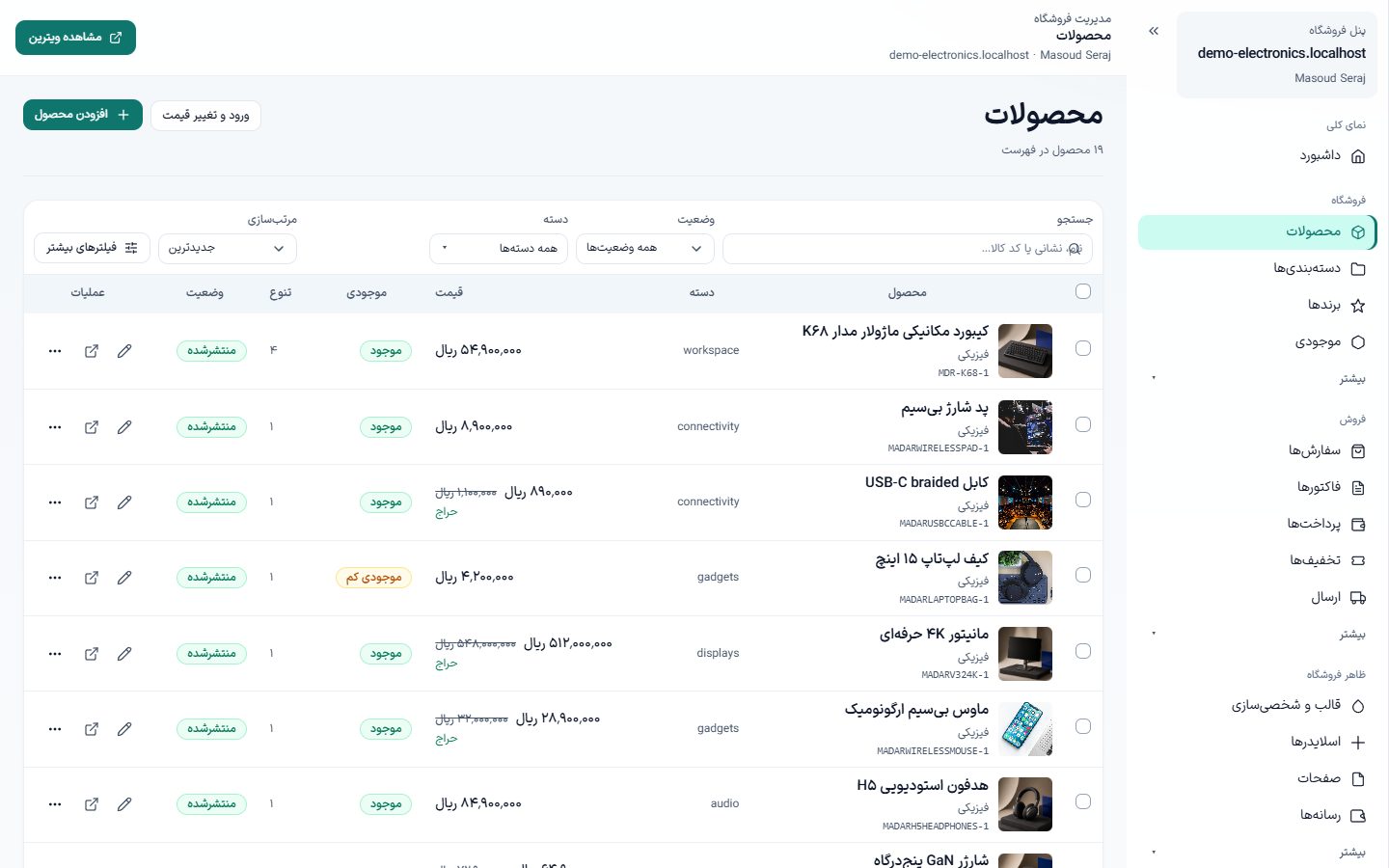This screenshot has width=1389, height=868.
Task: Open more actions for کیبورد مکانیکی row
Action: tap(55, 351)
